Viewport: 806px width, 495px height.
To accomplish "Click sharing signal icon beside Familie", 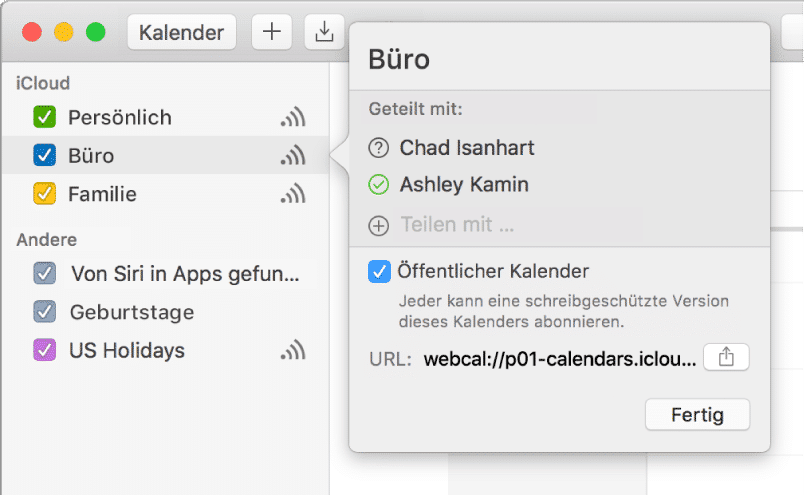I will (x=292, y=194).
